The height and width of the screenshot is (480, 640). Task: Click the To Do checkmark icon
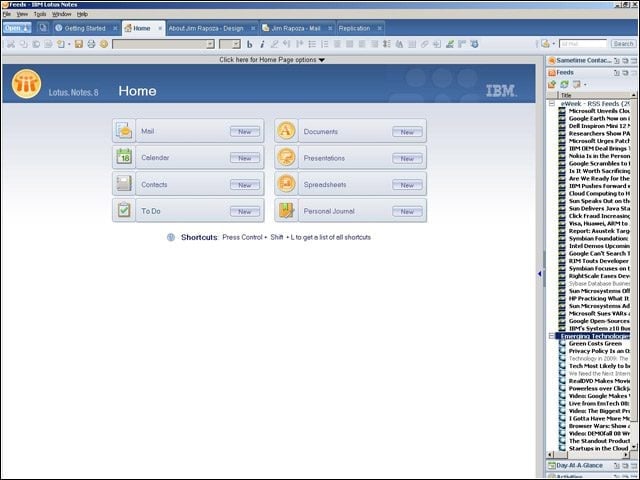coord(124,211)
